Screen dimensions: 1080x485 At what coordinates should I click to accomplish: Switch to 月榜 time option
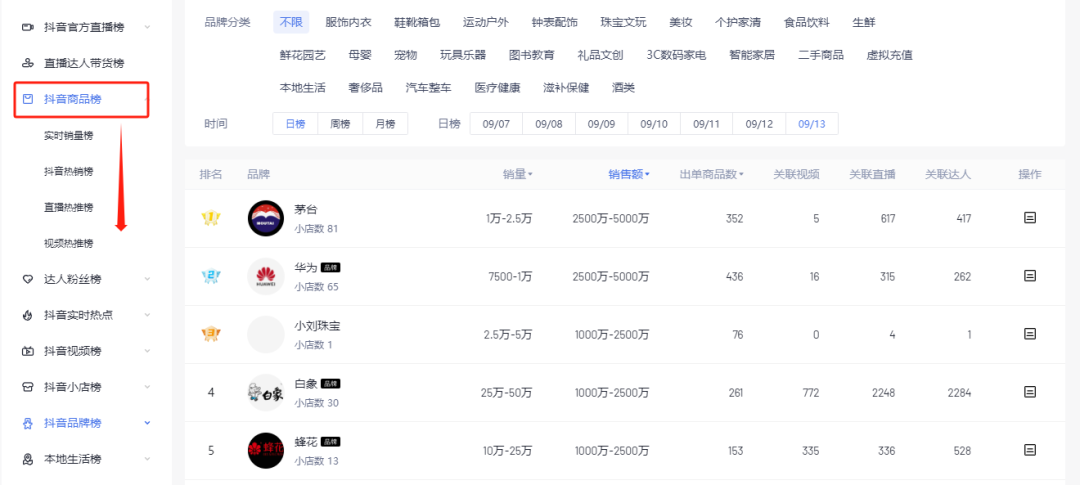(385, 124)
